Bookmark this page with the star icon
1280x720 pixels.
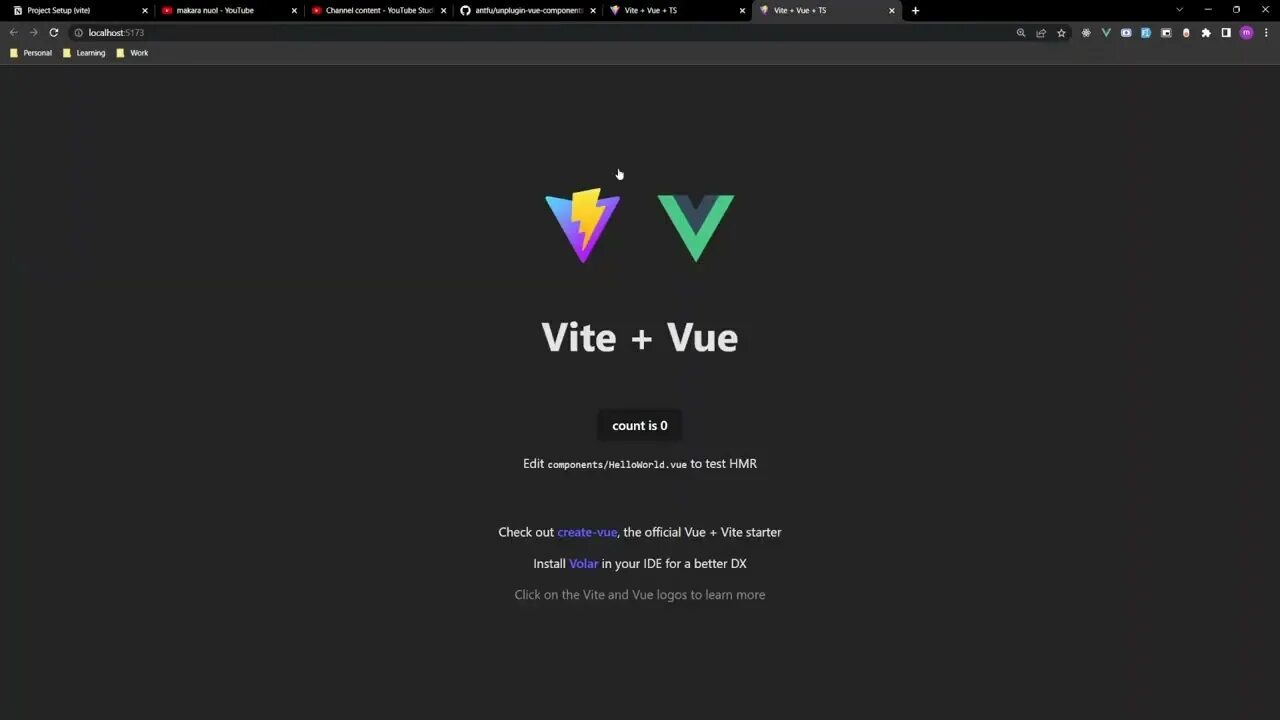click(x=1061, y=33)
